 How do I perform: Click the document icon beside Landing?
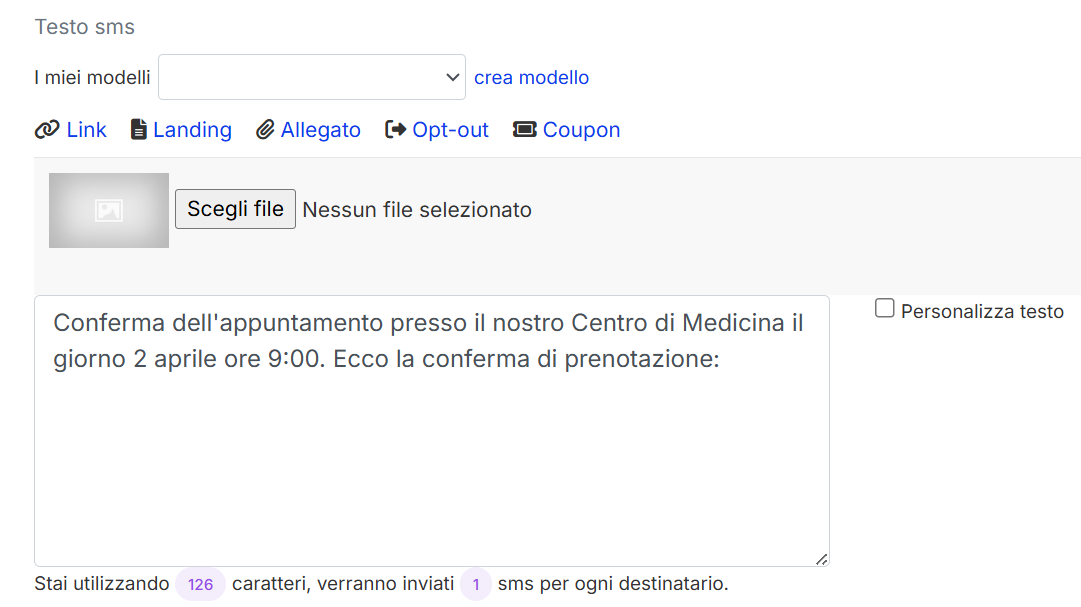[x=138, y=129]
